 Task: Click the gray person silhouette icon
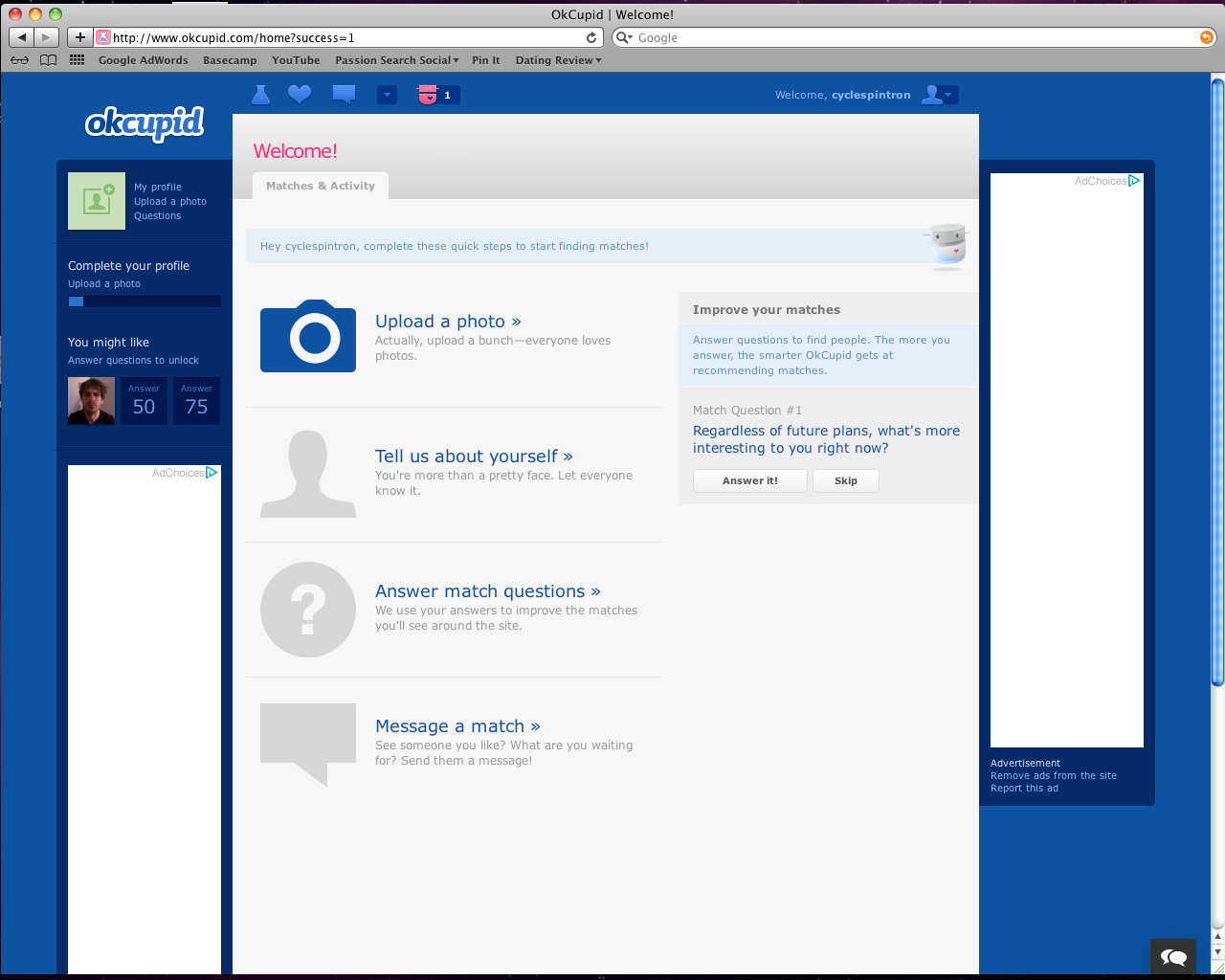[x=308, y=474]
